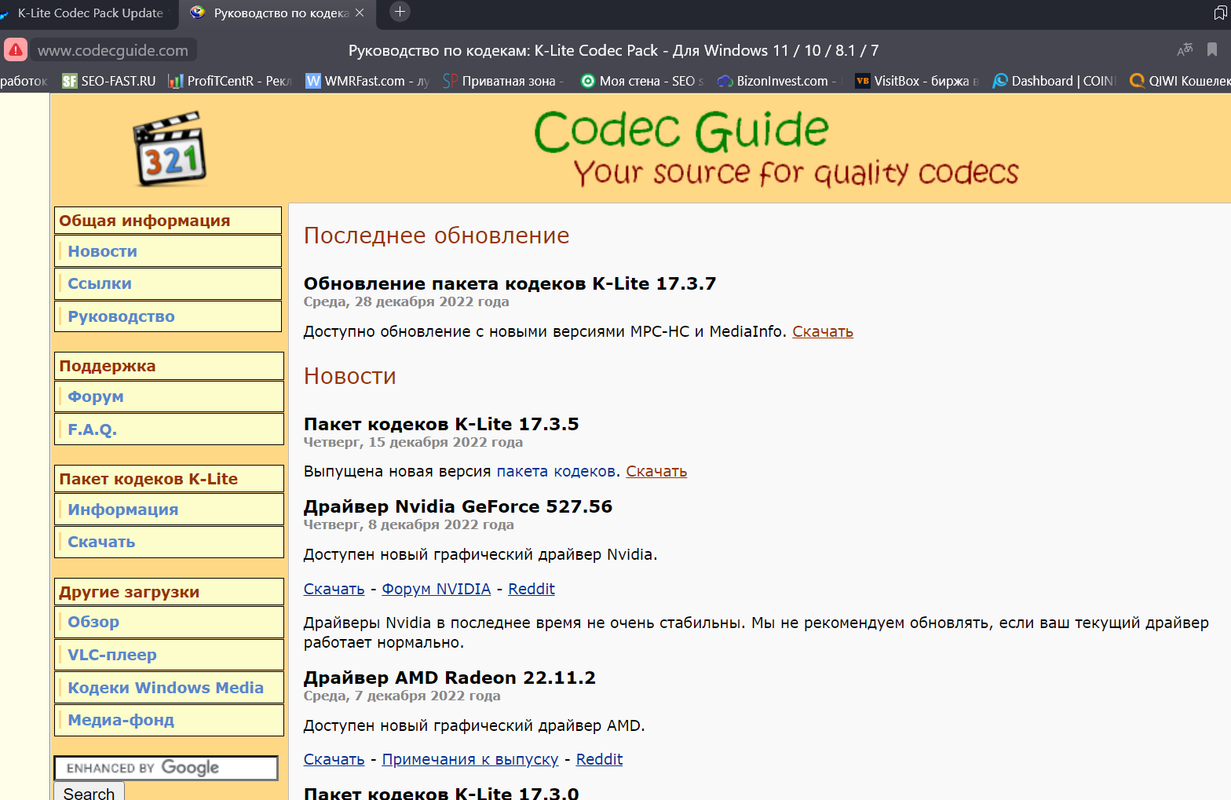1231x800 pixels.
Task: Open the QIWI Кошелек bookmark
Action: pyautogui.click(x=1179, y=81)
